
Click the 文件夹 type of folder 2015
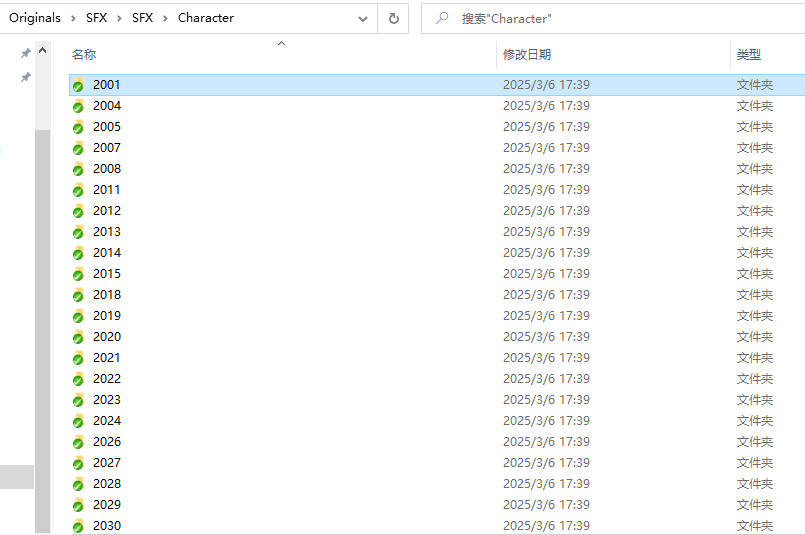pos(755,274)
